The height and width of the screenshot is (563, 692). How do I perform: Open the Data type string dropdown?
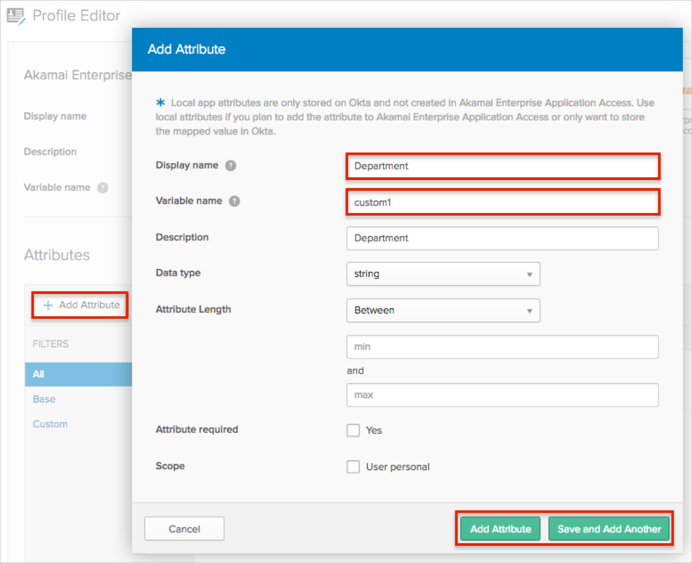tap(442, 274)
